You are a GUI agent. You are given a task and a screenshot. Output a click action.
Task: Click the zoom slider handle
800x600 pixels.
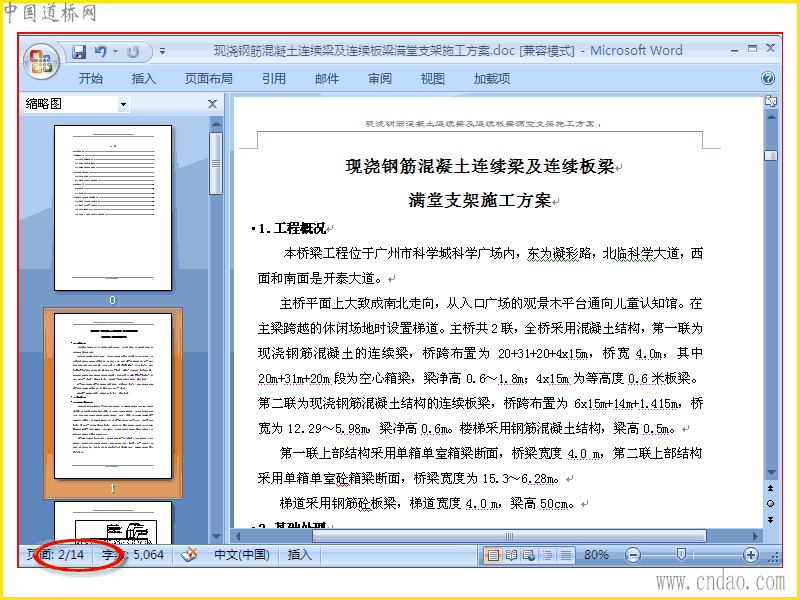(681, 555)
